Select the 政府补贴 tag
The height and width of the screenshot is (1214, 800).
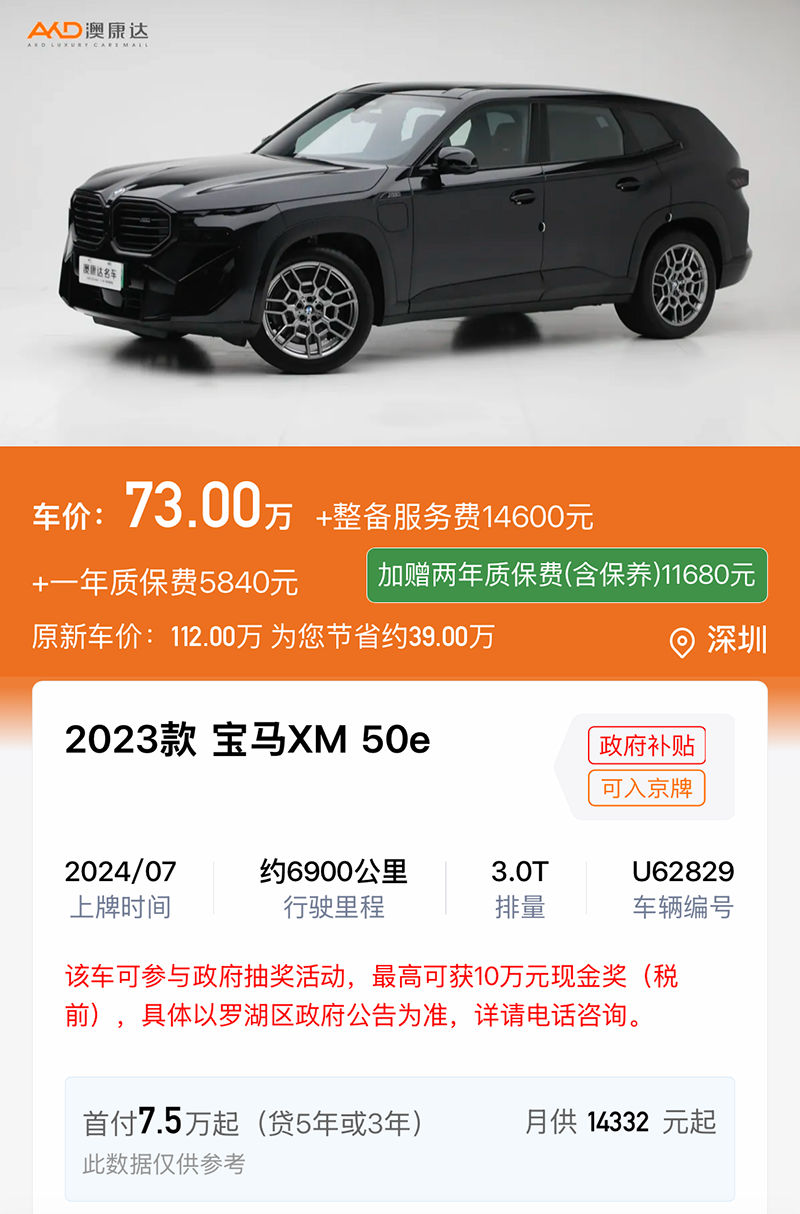(x=647, y=745)
